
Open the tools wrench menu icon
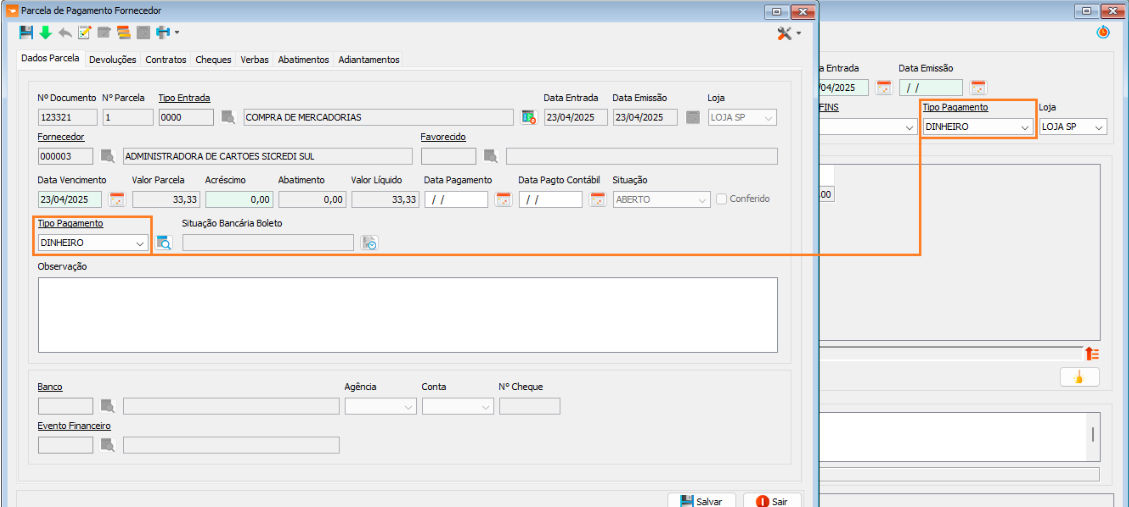[784, 33]
